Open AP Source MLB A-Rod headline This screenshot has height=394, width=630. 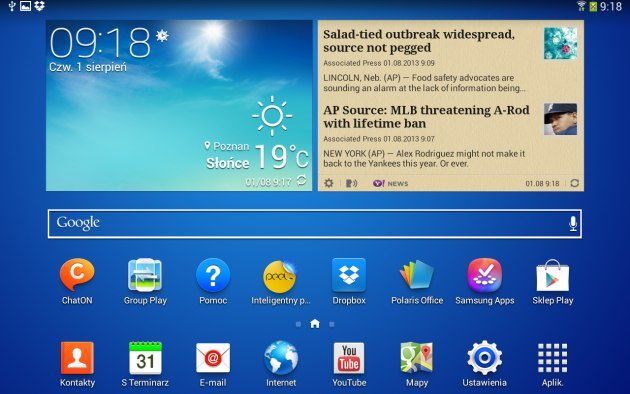coord(426,116)
